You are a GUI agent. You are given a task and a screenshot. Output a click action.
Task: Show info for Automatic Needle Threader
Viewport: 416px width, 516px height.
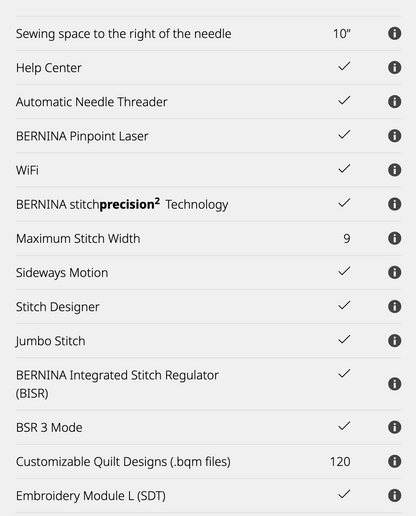coord(394,102)
